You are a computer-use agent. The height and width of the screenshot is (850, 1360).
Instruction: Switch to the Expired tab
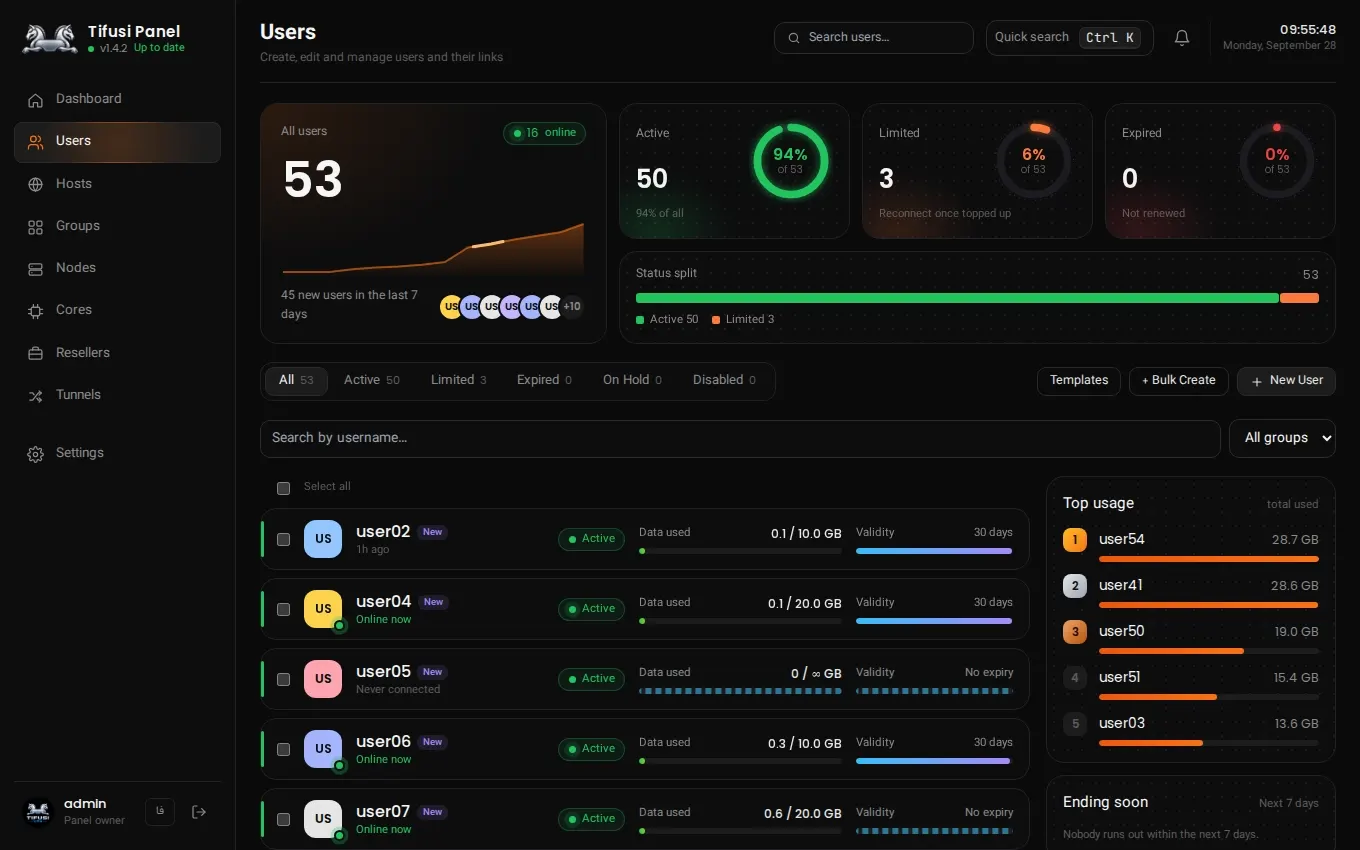pos(544,380)
